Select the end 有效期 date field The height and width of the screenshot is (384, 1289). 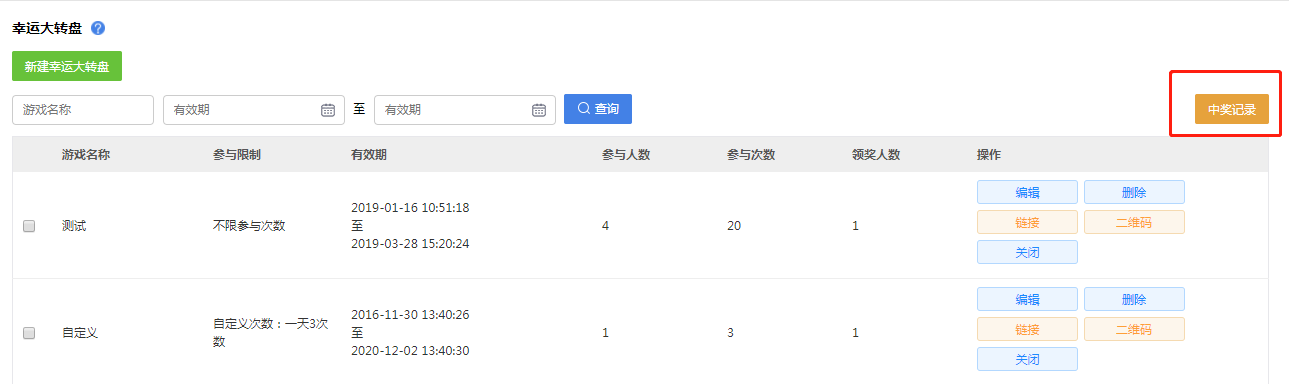click(465, 110)
